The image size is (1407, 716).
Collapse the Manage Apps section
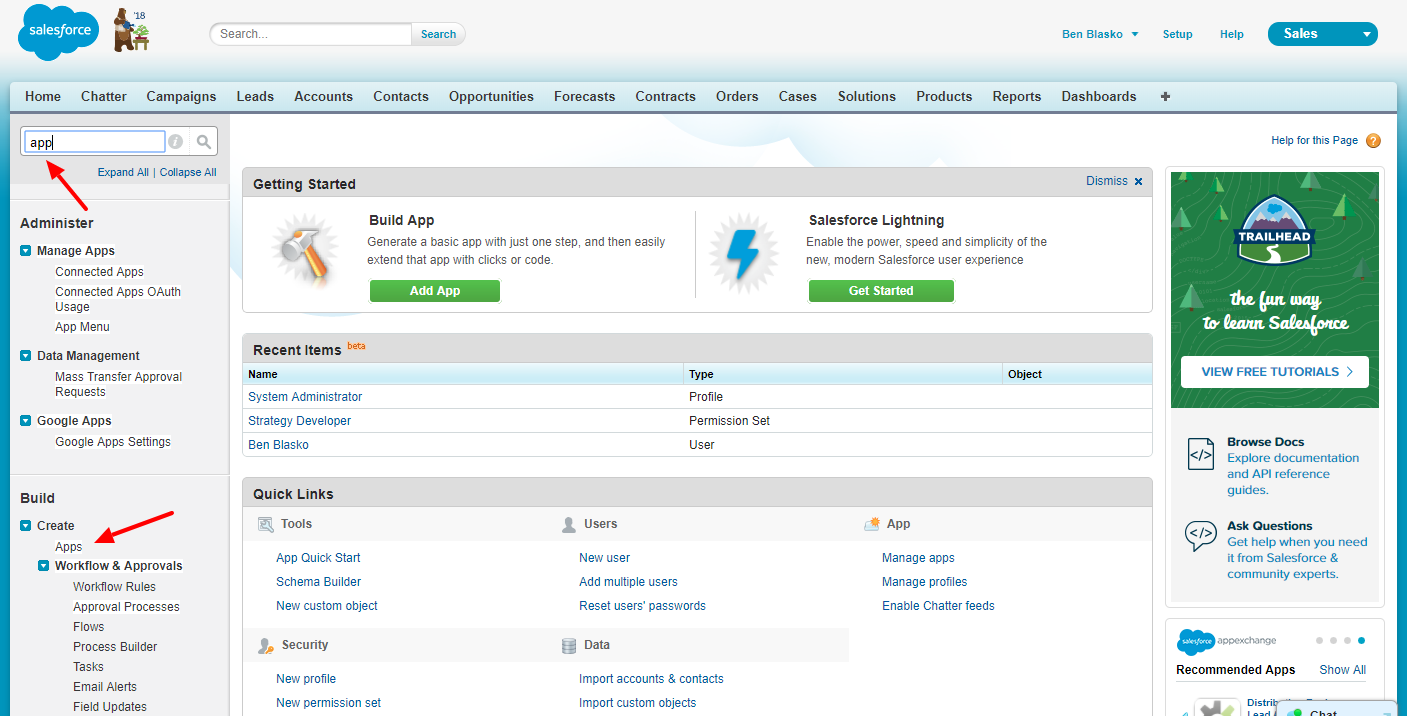point(26,251)
